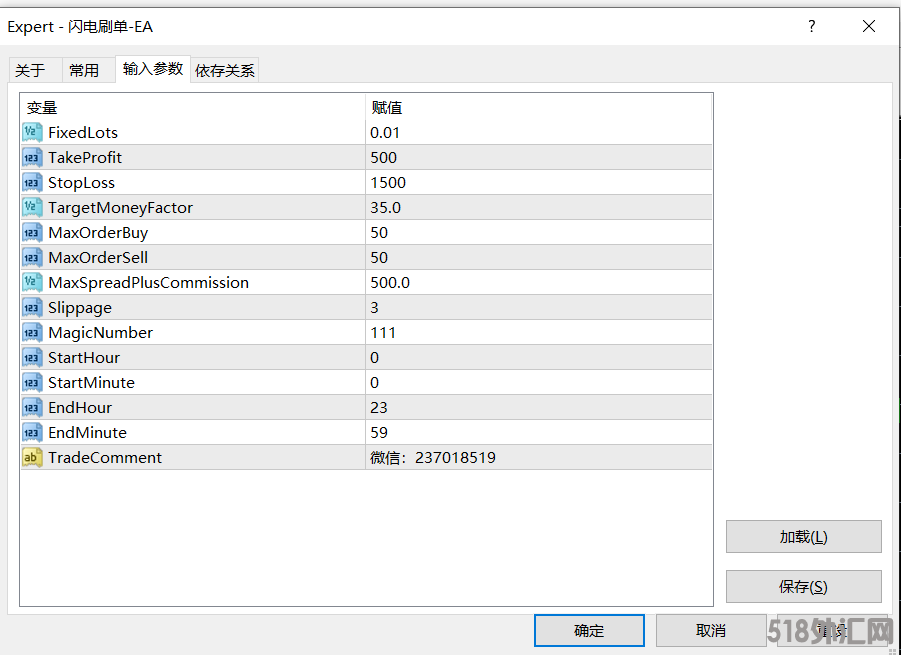Viewport: 901px width, 655px height.
Task: Open the 关于 tab
Action: [x=30, y=70]
